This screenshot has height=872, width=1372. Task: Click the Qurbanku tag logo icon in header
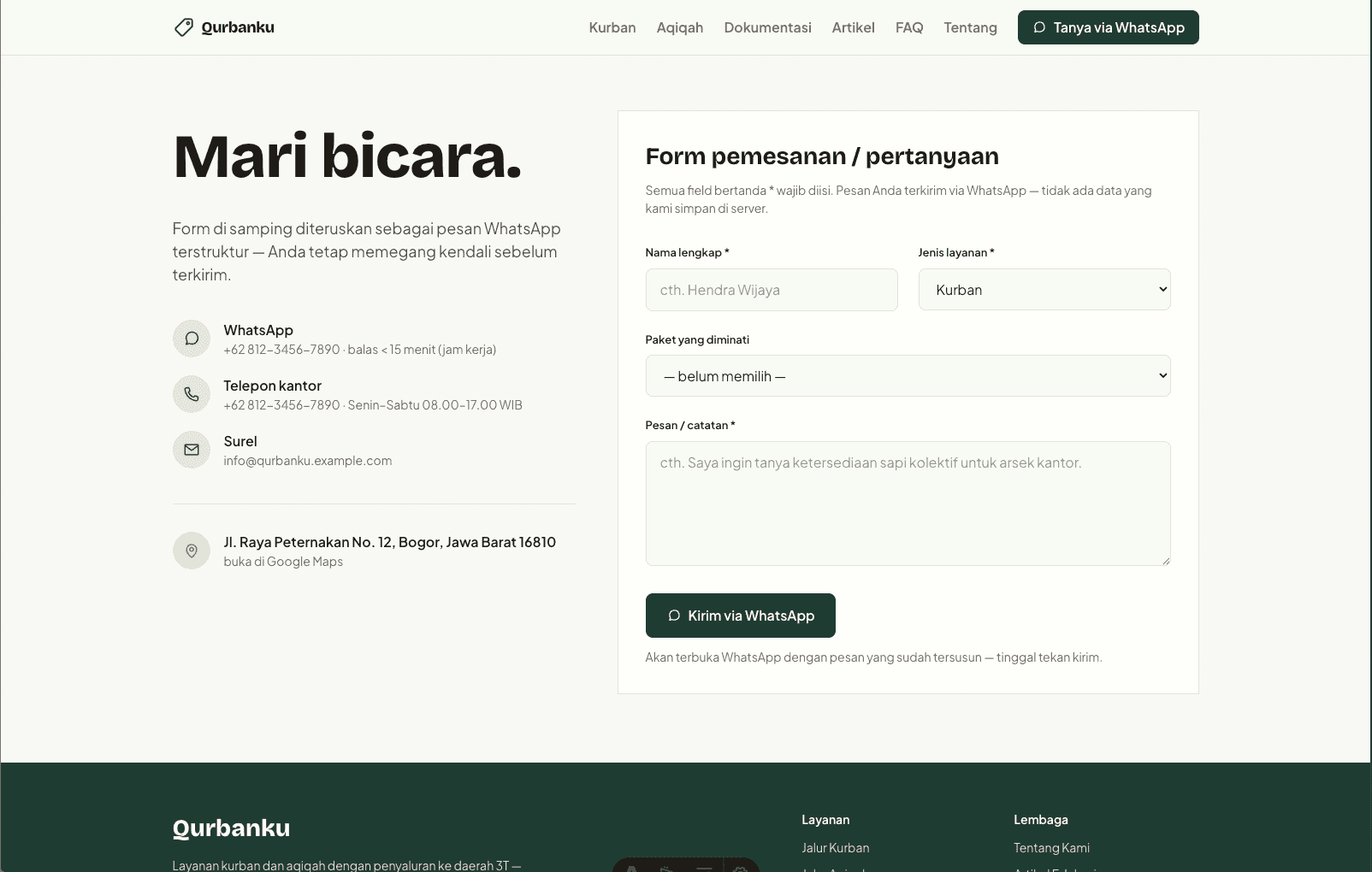(183, 27)
